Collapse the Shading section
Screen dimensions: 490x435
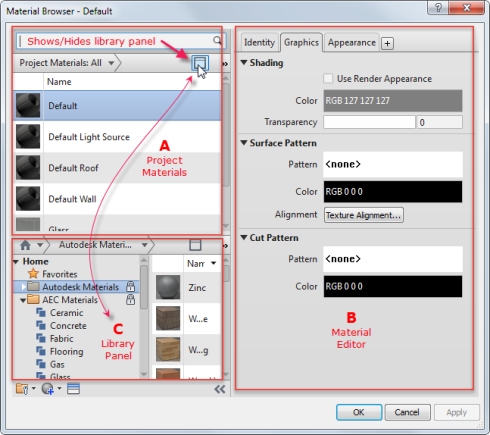pos(244,62)
